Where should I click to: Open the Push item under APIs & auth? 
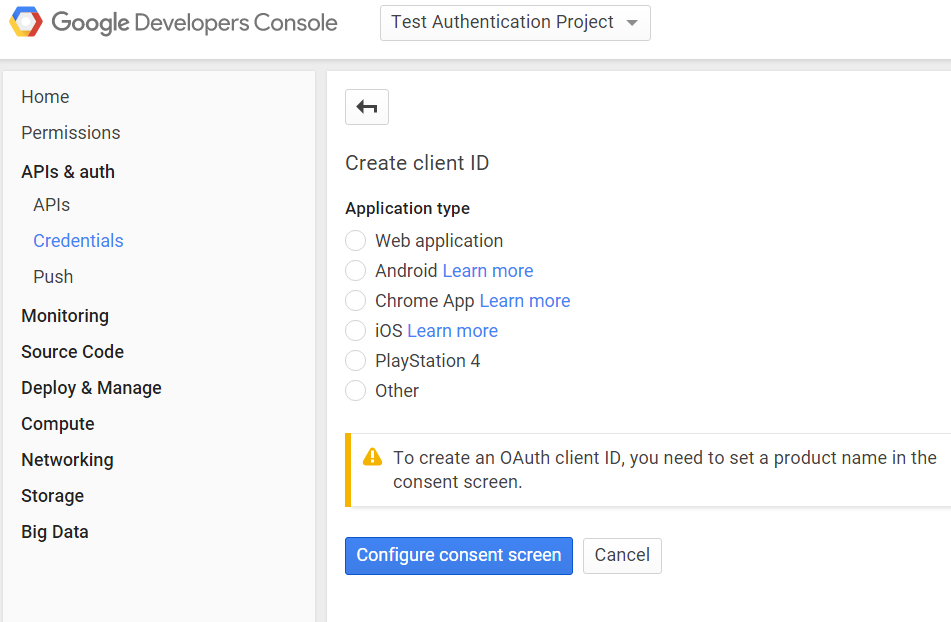point(53,277)
